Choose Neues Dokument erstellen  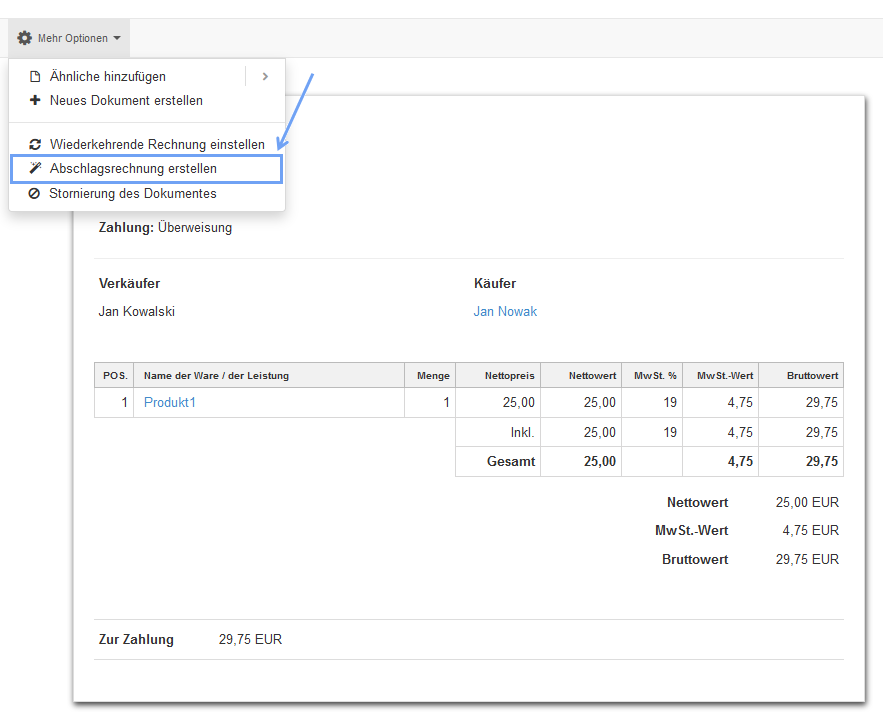click(126, 101)
